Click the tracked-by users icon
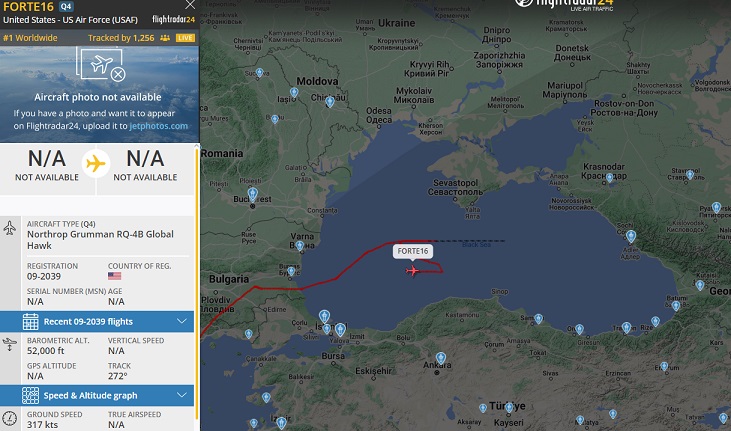The width and height of the screenshot is (731, 431). [x=165, y=38]
